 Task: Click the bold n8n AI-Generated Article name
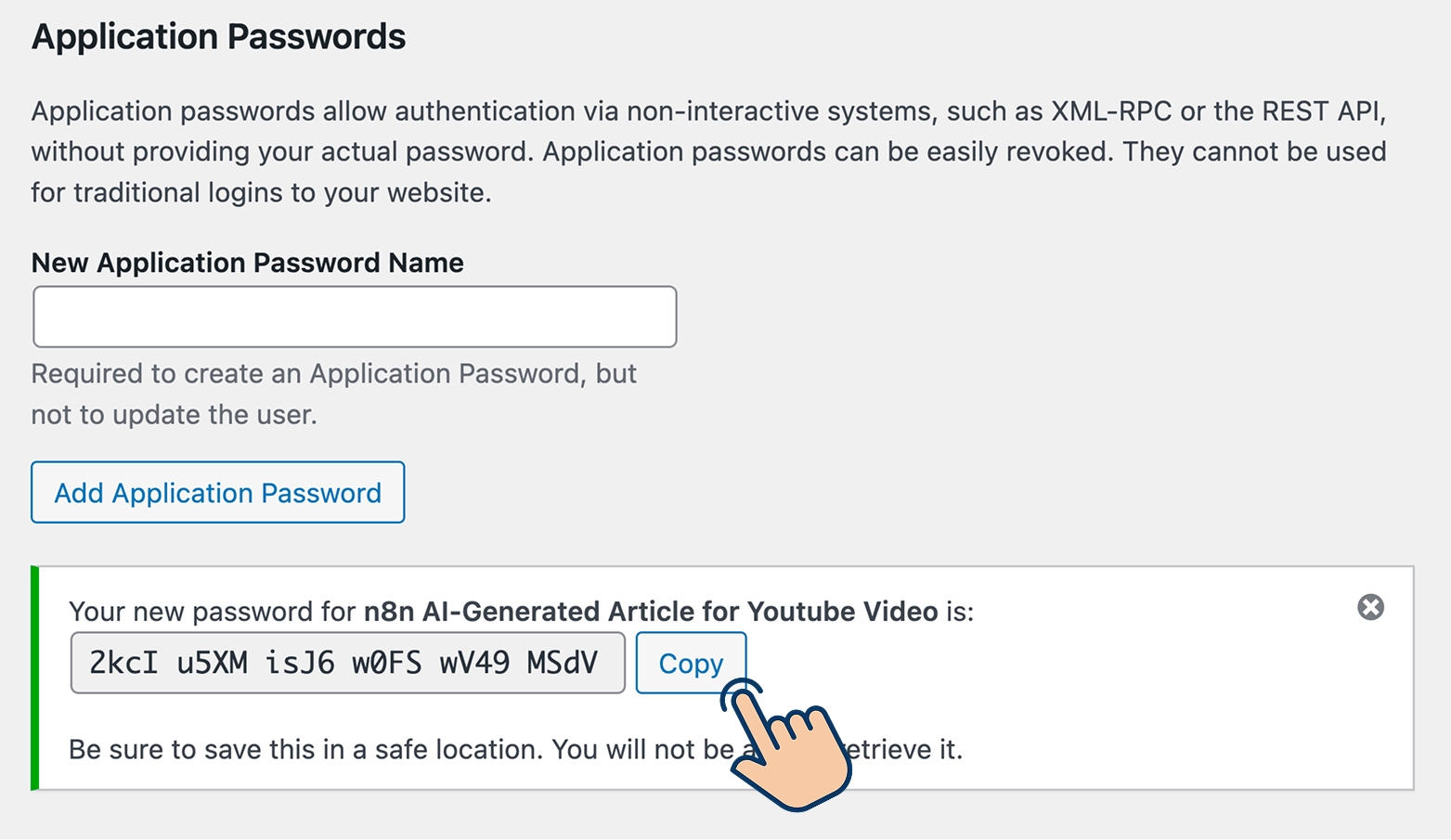[650, 612]
